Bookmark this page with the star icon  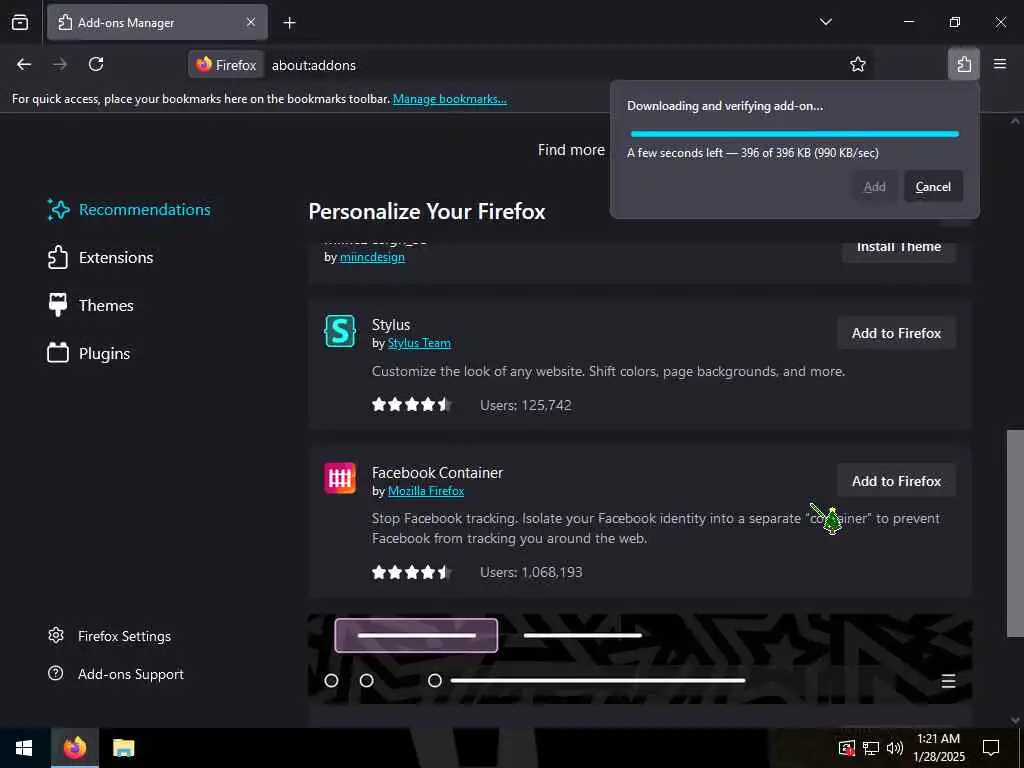(857, 64)
